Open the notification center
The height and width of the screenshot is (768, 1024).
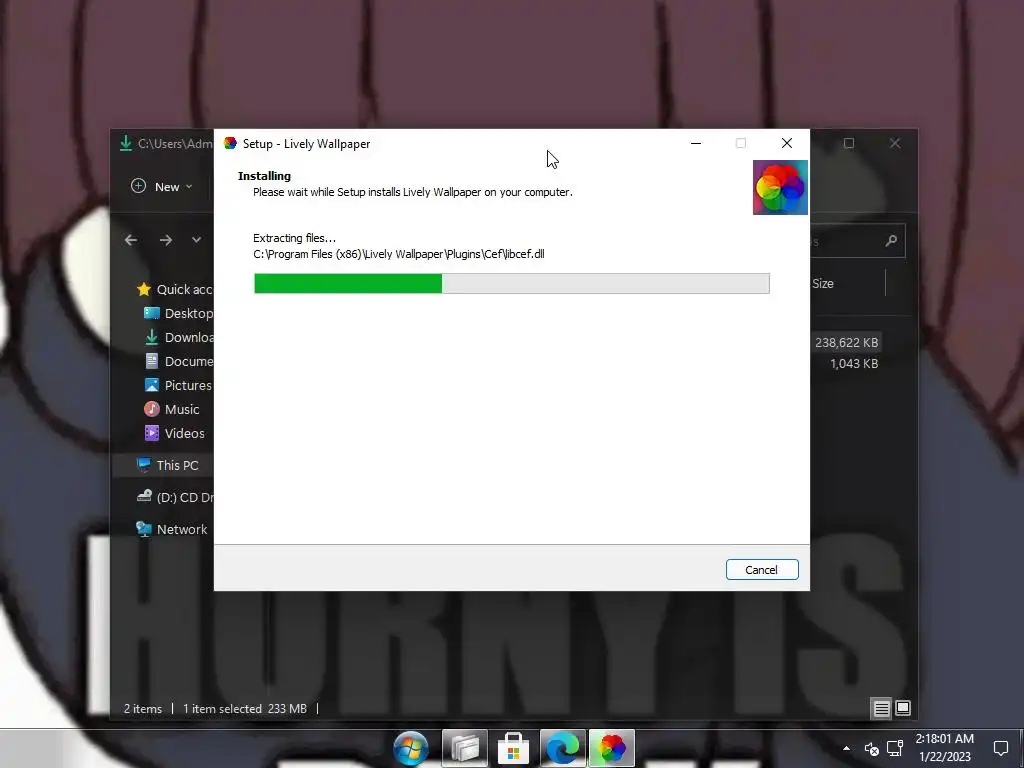[x=1000, y=748]
